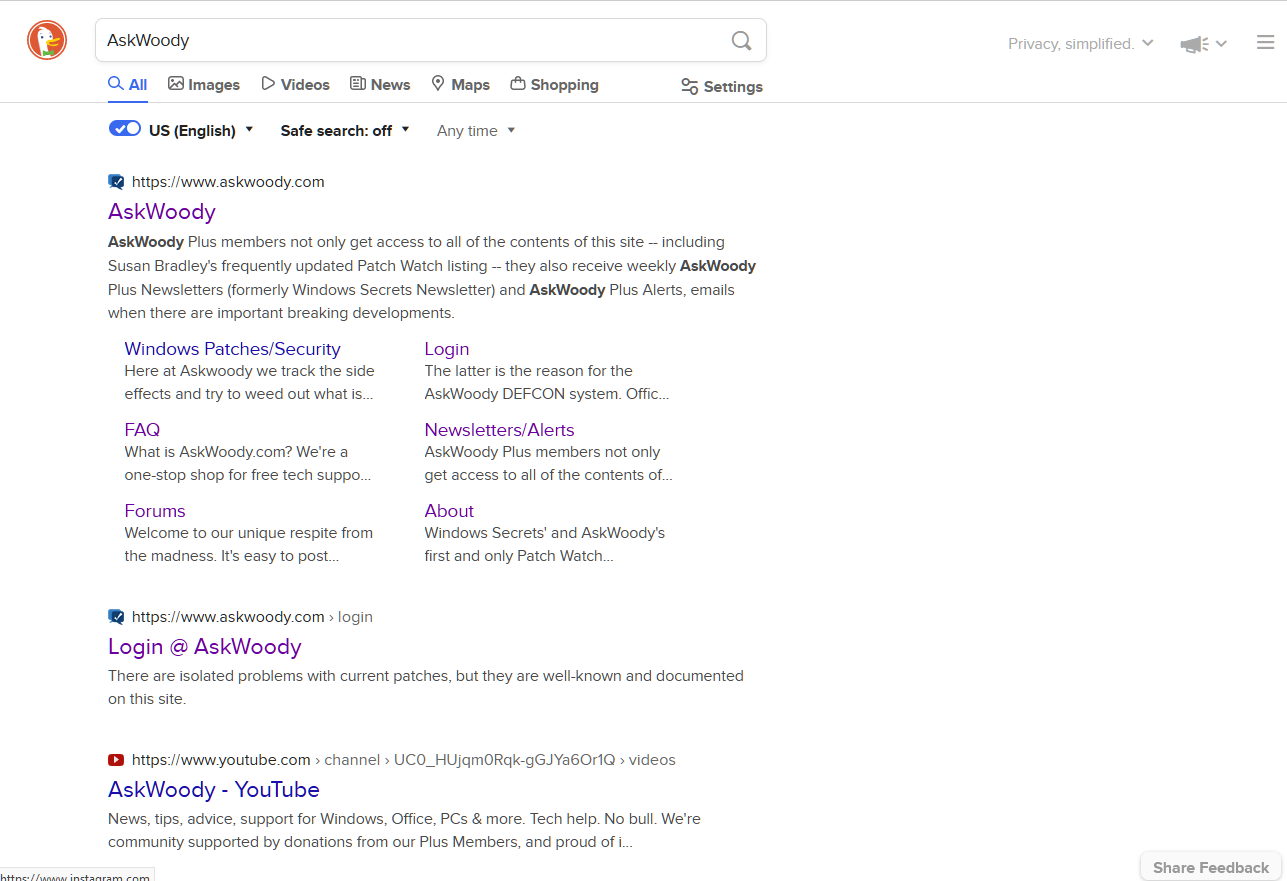The height and width of the screenshot is (881, 1287).
Task: Click the YouTube favicon of third result
Action: point(116,760)
